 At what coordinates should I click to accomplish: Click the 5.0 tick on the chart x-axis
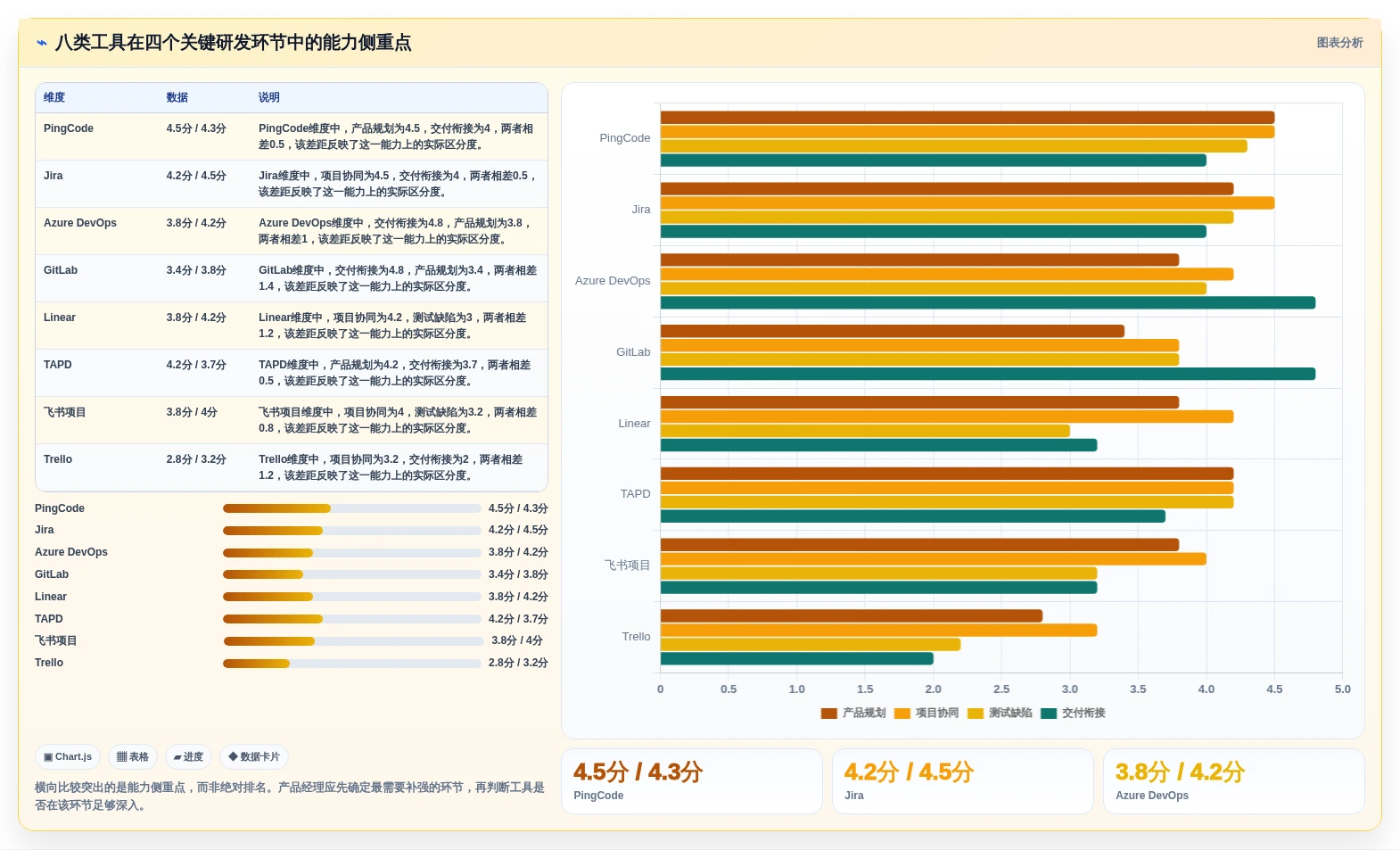click(x=1342, y=689)
